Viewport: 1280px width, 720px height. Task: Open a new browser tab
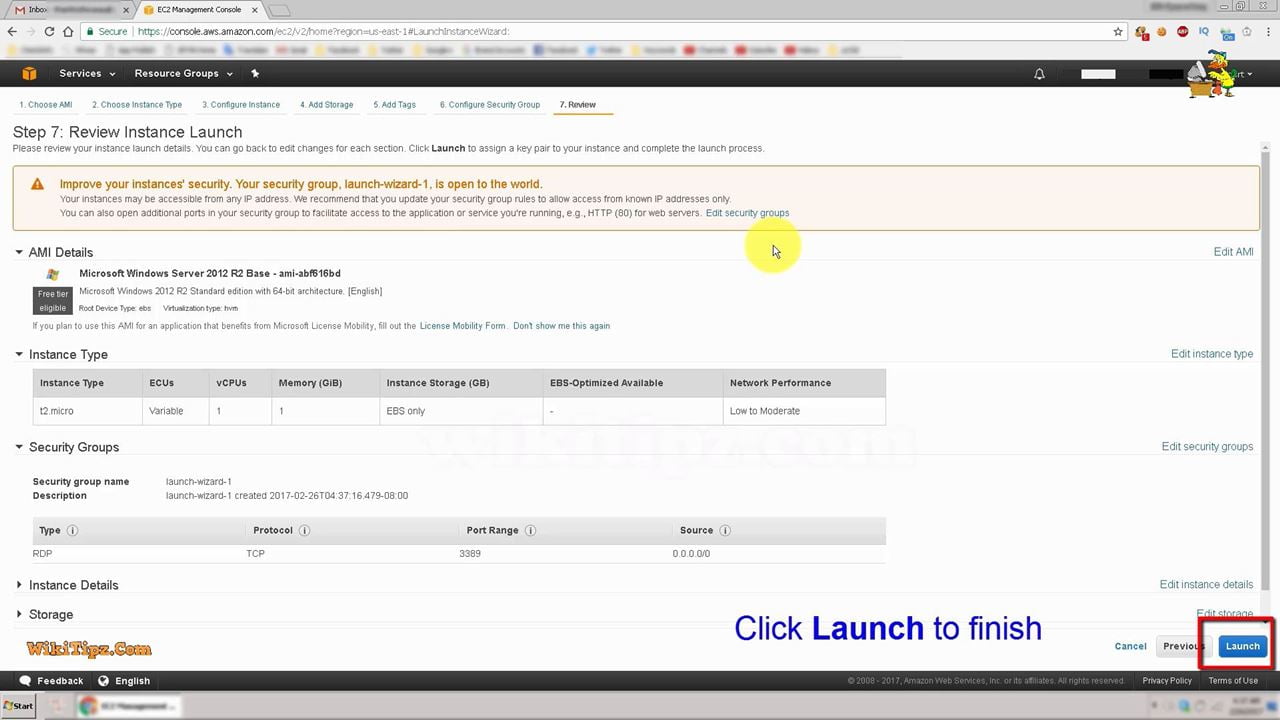click(279, 11)
